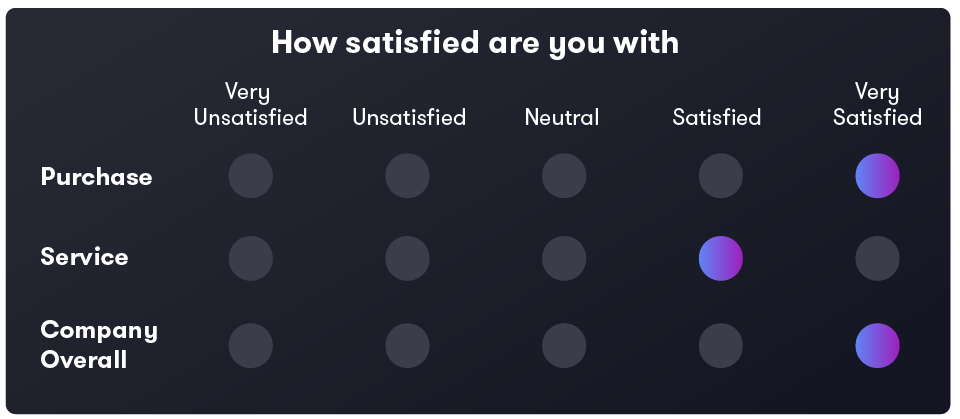This screenshot has height=419, width=960.
Task: Select Very Unsatisfied for Company Overall
Action: pos(250,345)
